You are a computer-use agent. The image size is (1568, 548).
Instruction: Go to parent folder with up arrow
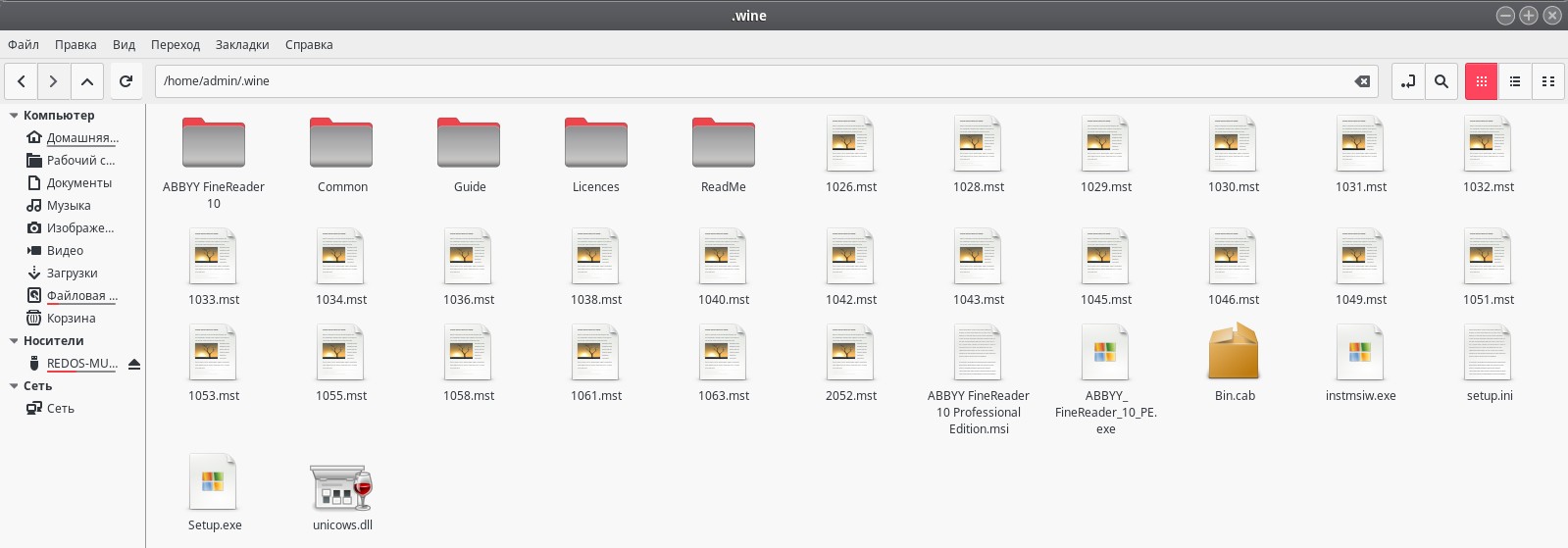[87, 81]
